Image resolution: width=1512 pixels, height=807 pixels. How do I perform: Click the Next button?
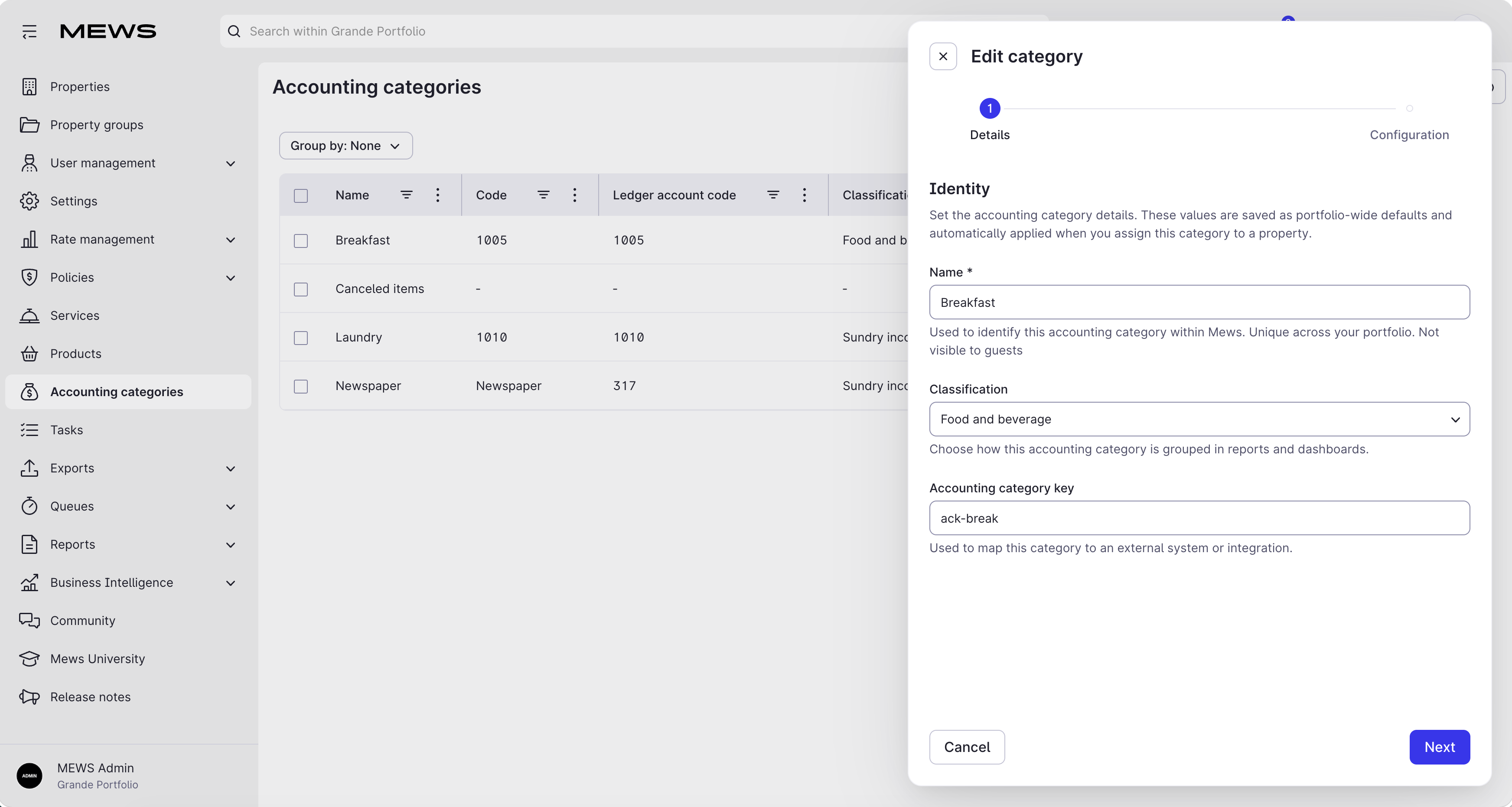pos(1439,747)
